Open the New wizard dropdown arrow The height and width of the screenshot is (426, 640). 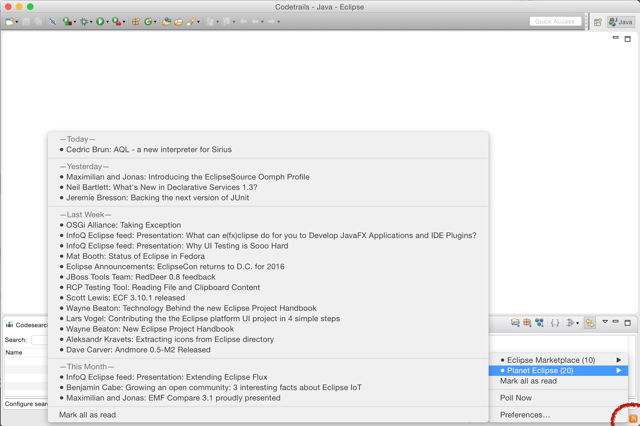click(16, 22)
